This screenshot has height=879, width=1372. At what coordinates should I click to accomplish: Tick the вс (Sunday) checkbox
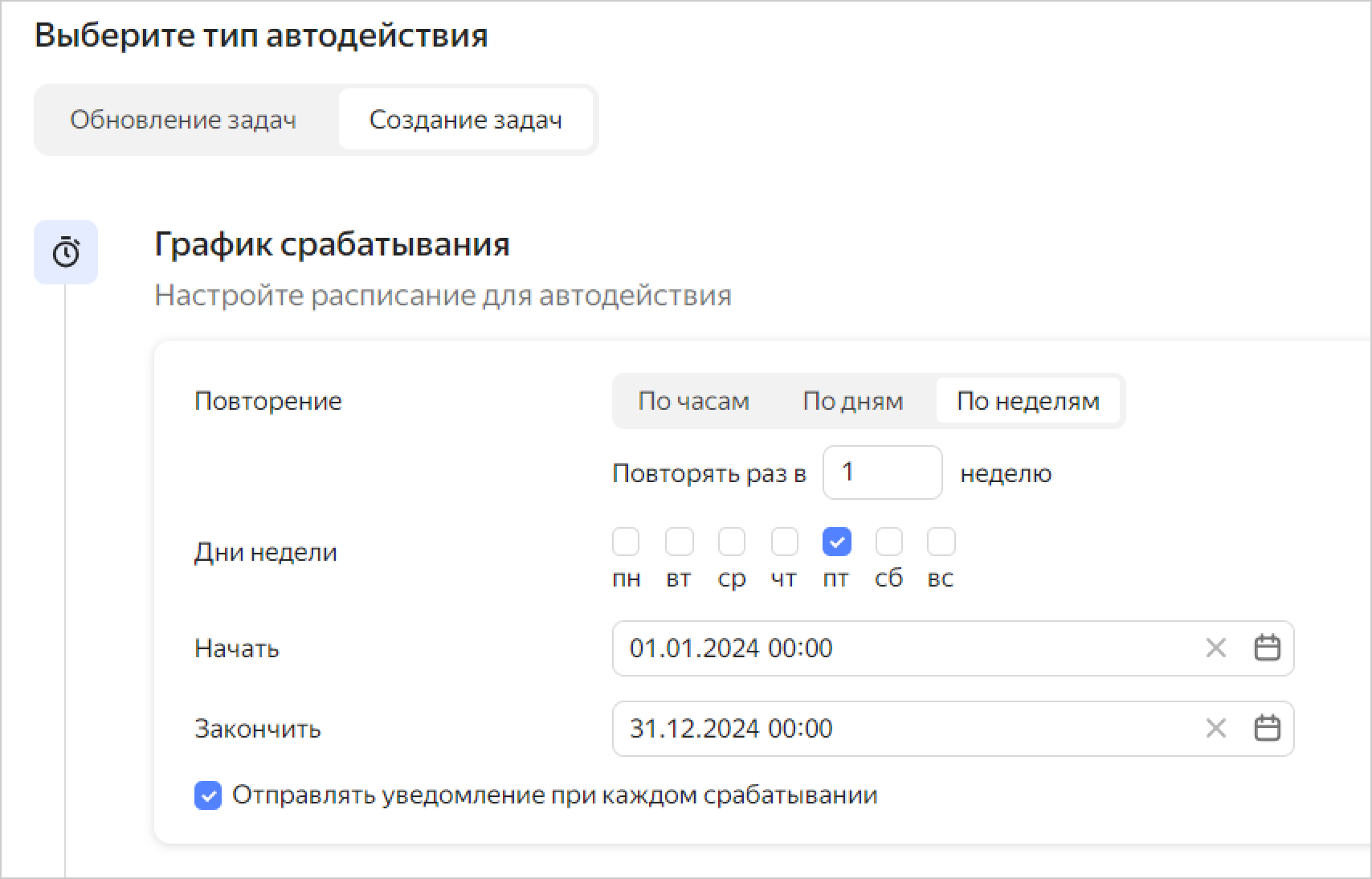point(941,542)
